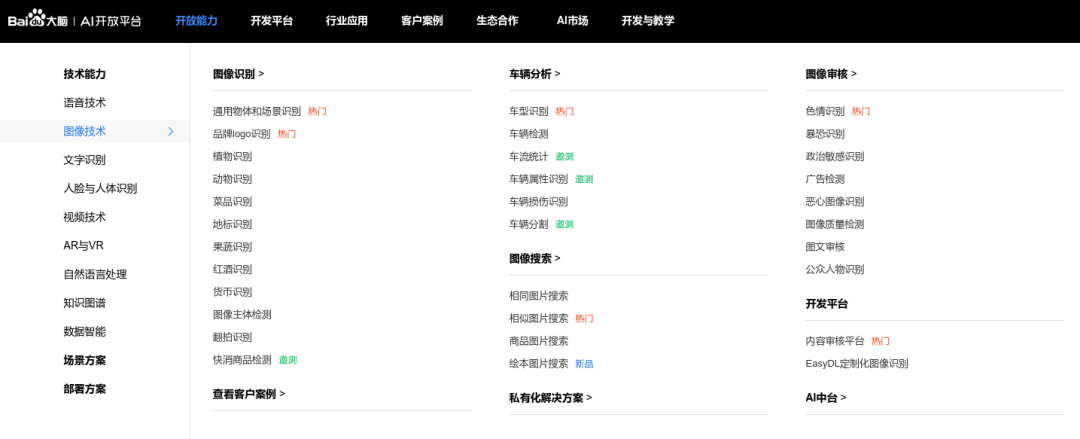Select the 开放能力 top menu
Screen dimensions: 1080x439
pos(196,21)
